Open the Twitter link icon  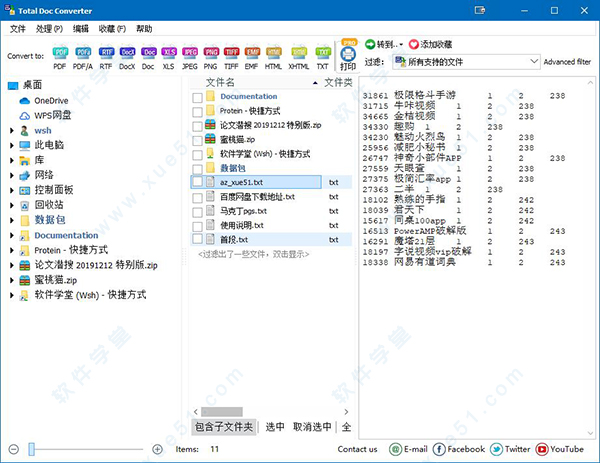coord(496,449)
